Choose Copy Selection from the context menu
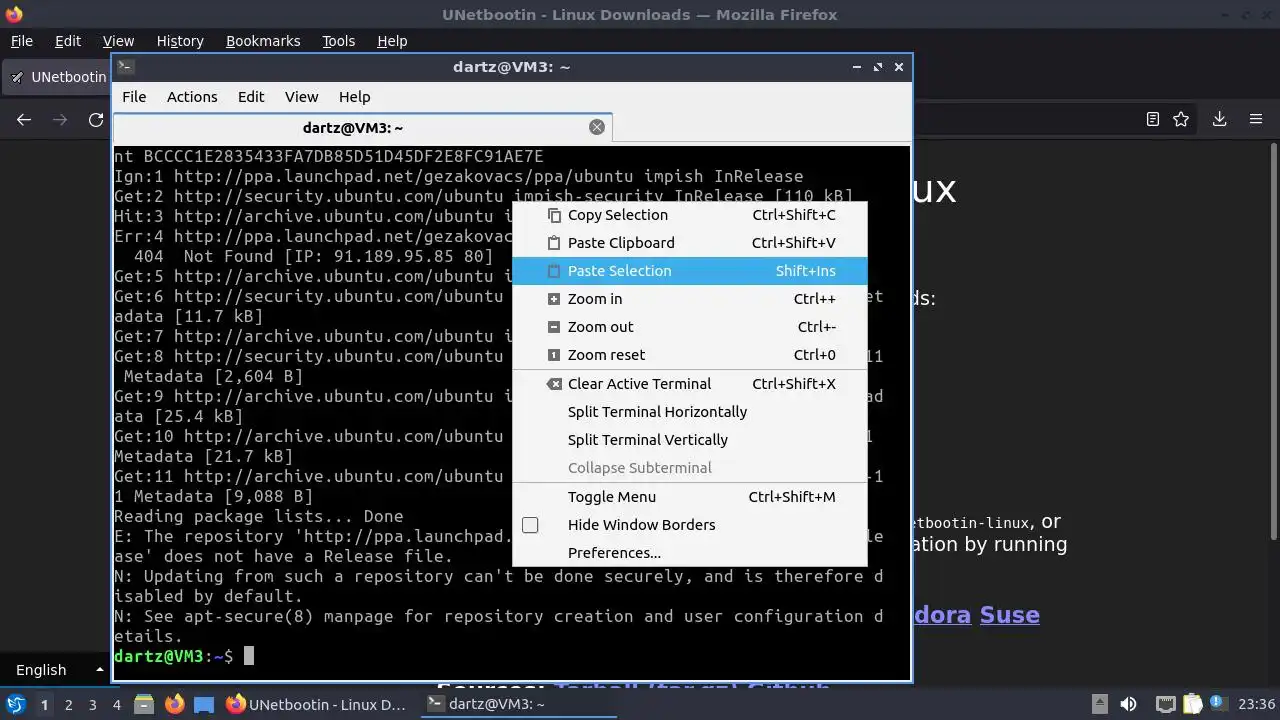 (689, 215)
